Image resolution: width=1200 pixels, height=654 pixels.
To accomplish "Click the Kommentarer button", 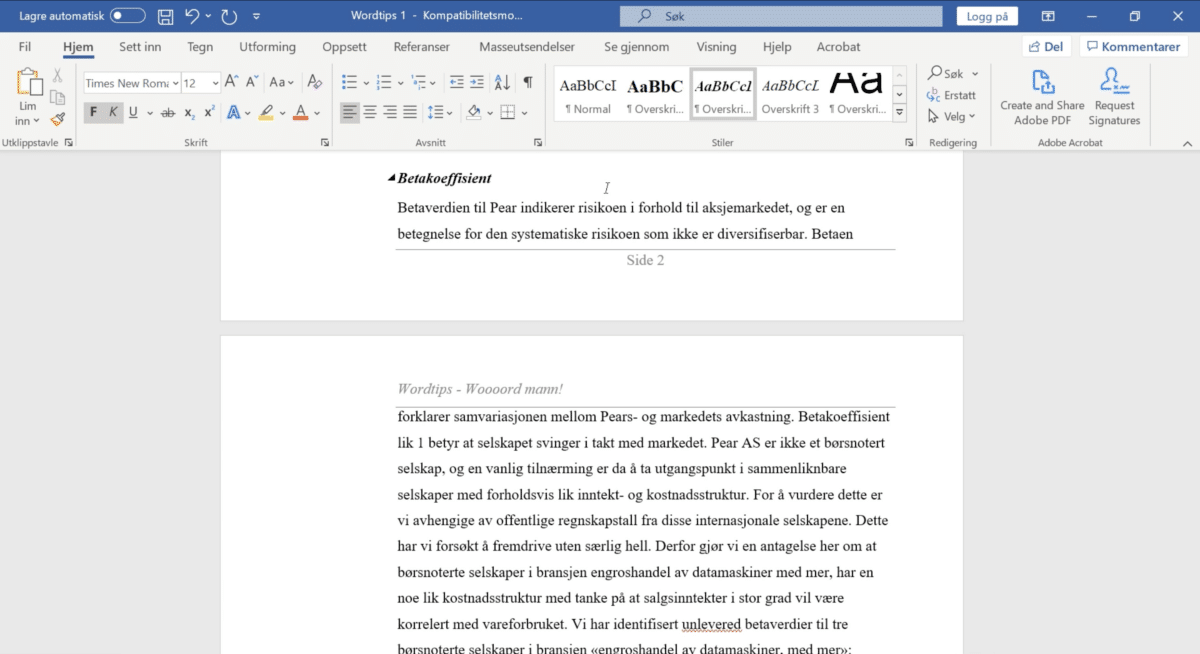I will point(1133,47).
